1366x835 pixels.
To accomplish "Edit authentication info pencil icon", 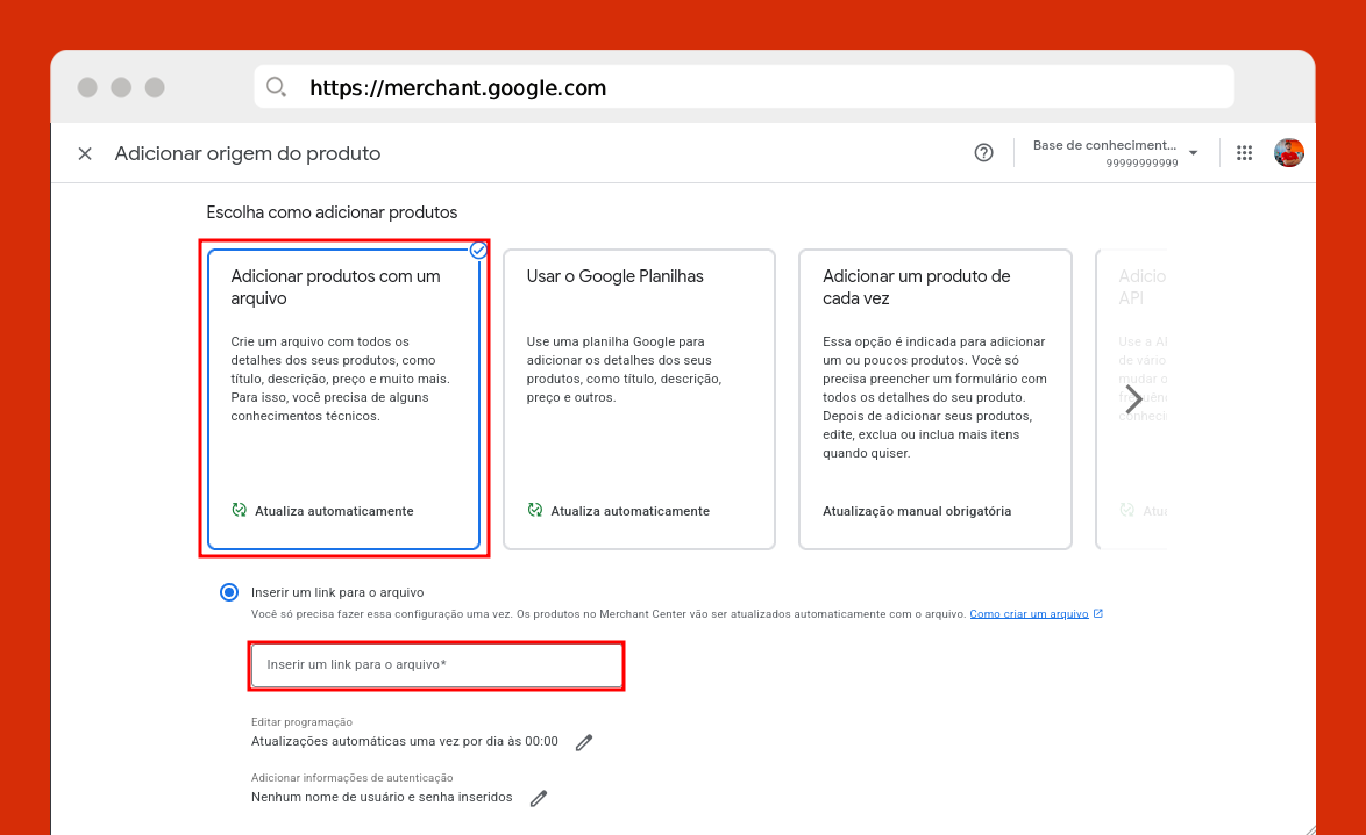I will pyautogui.click(x=539, y=798).
